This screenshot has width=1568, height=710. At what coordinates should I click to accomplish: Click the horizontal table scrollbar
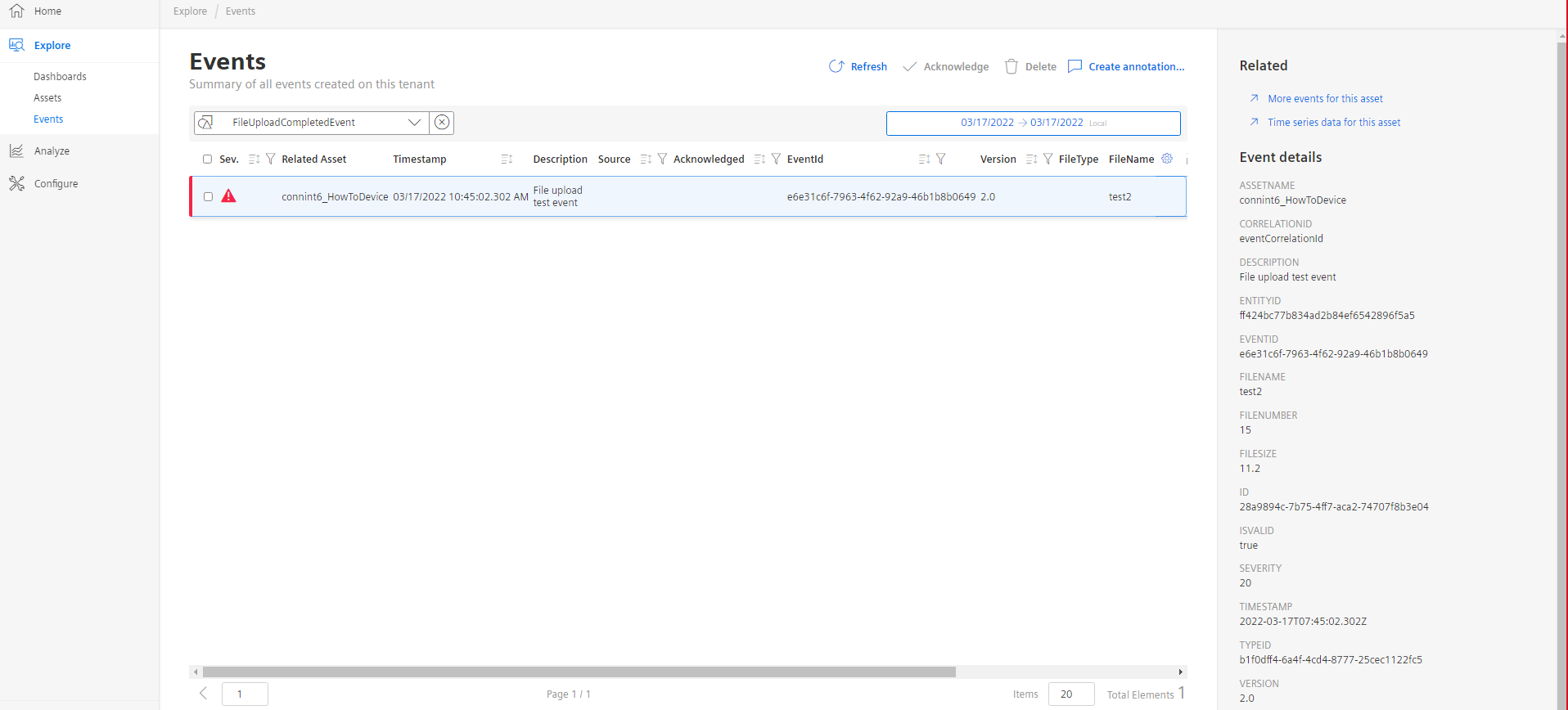(x=579, y=672)
